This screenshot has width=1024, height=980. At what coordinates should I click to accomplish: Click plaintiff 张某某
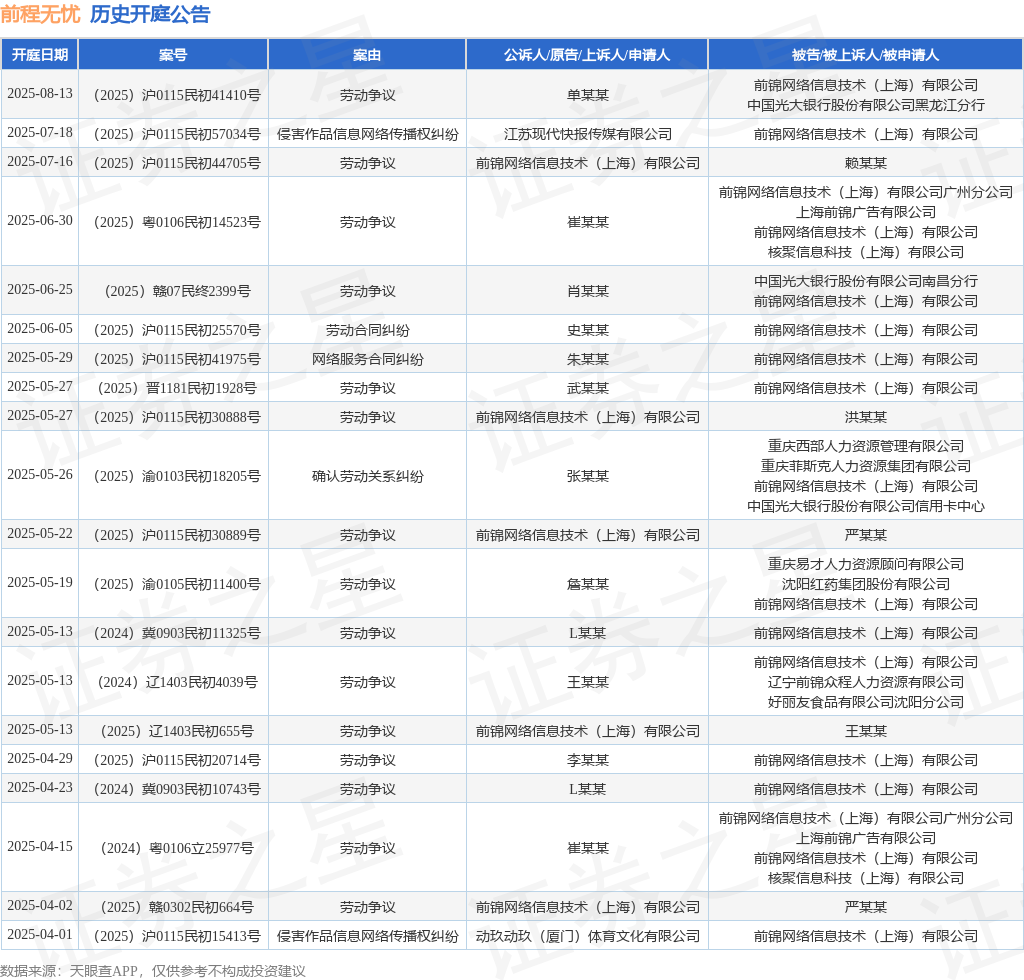click(x=588, y=477)
